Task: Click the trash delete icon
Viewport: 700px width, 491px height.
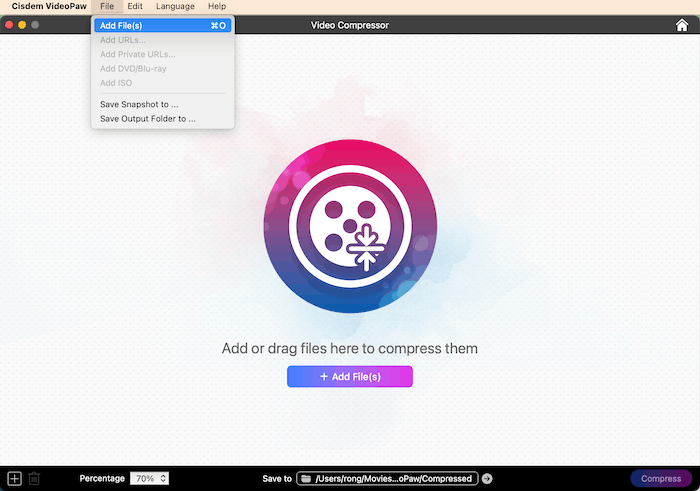Action: [34, 479]
